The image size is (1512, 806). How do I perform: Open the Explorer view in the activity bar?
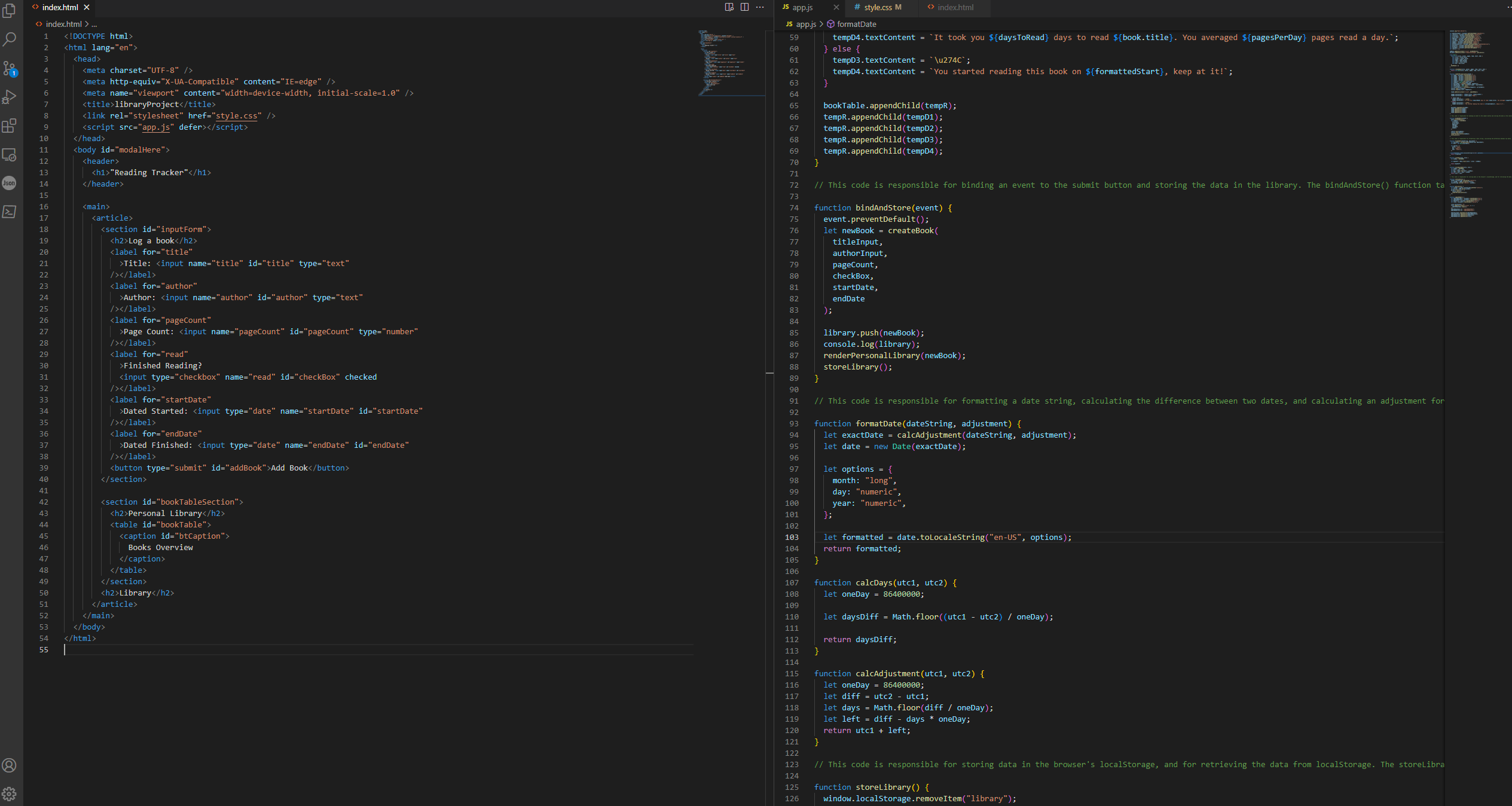[x=10, y=10]
